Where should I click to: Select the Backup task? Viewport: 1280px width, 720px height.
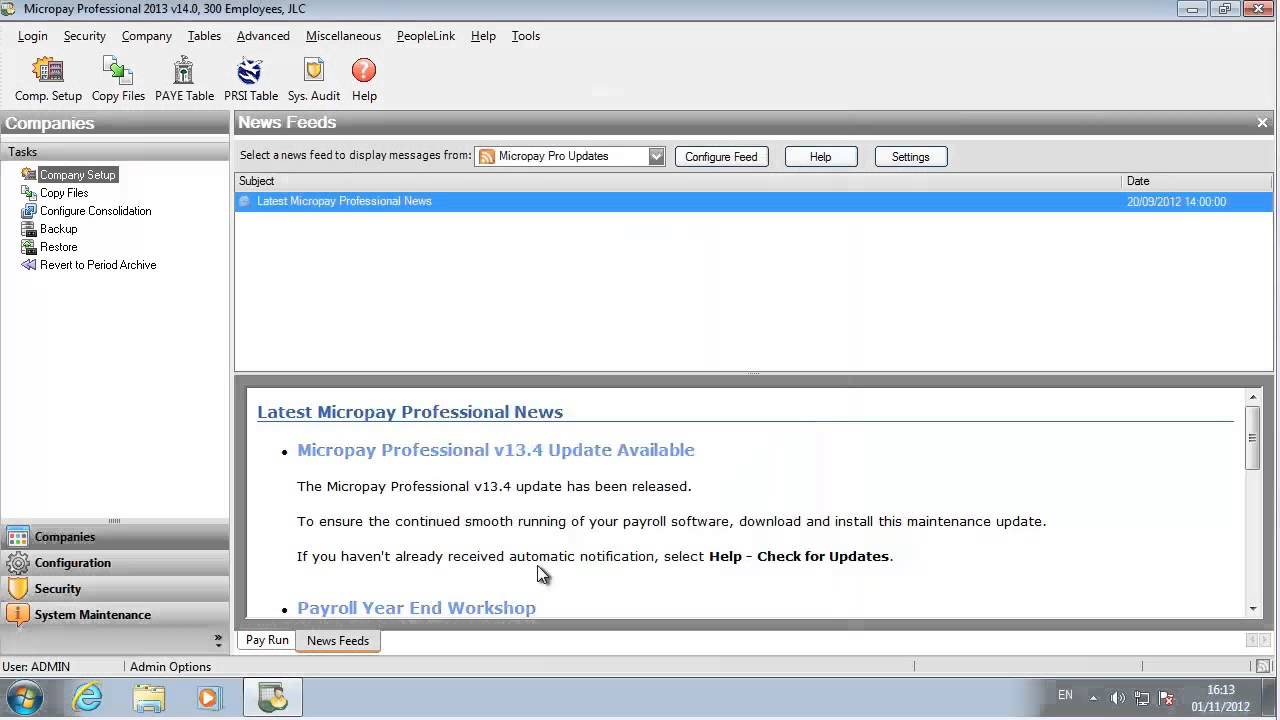pos(58,229)
